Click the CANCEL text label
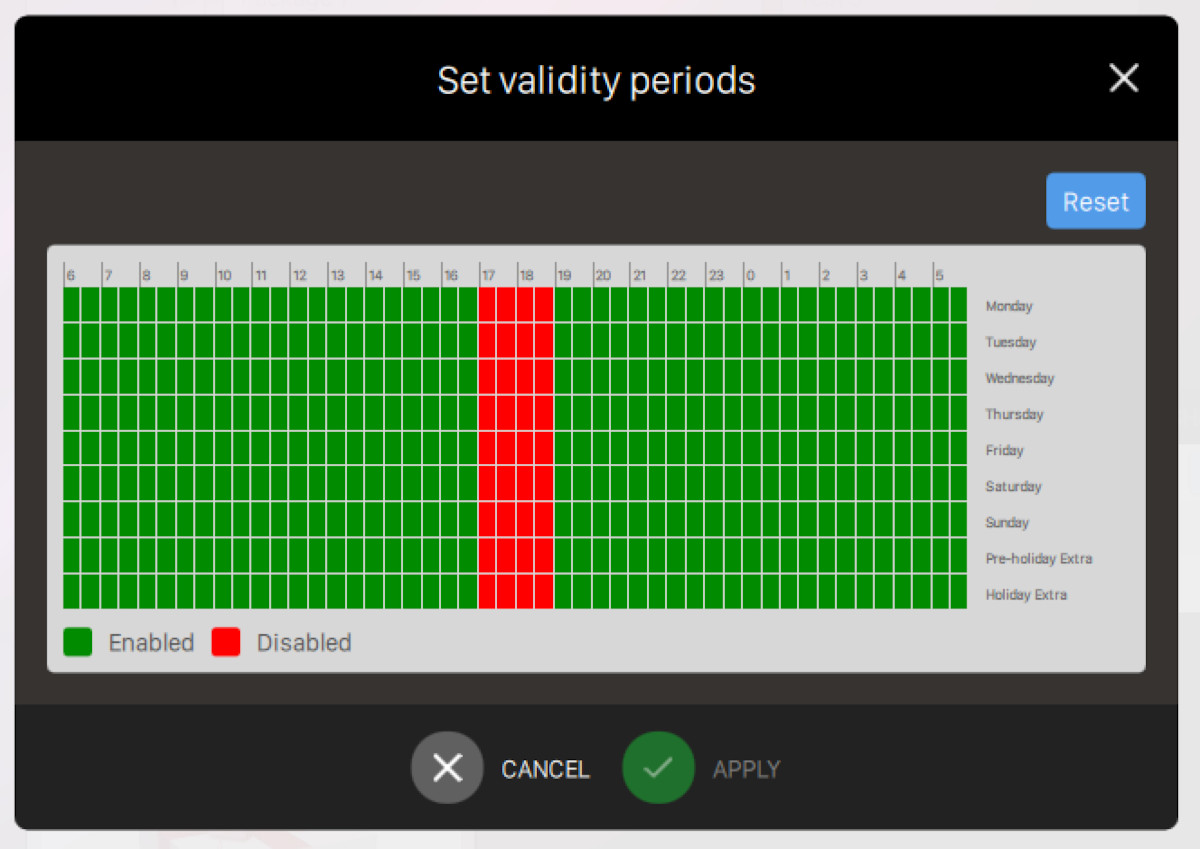 tap(545, 769)
